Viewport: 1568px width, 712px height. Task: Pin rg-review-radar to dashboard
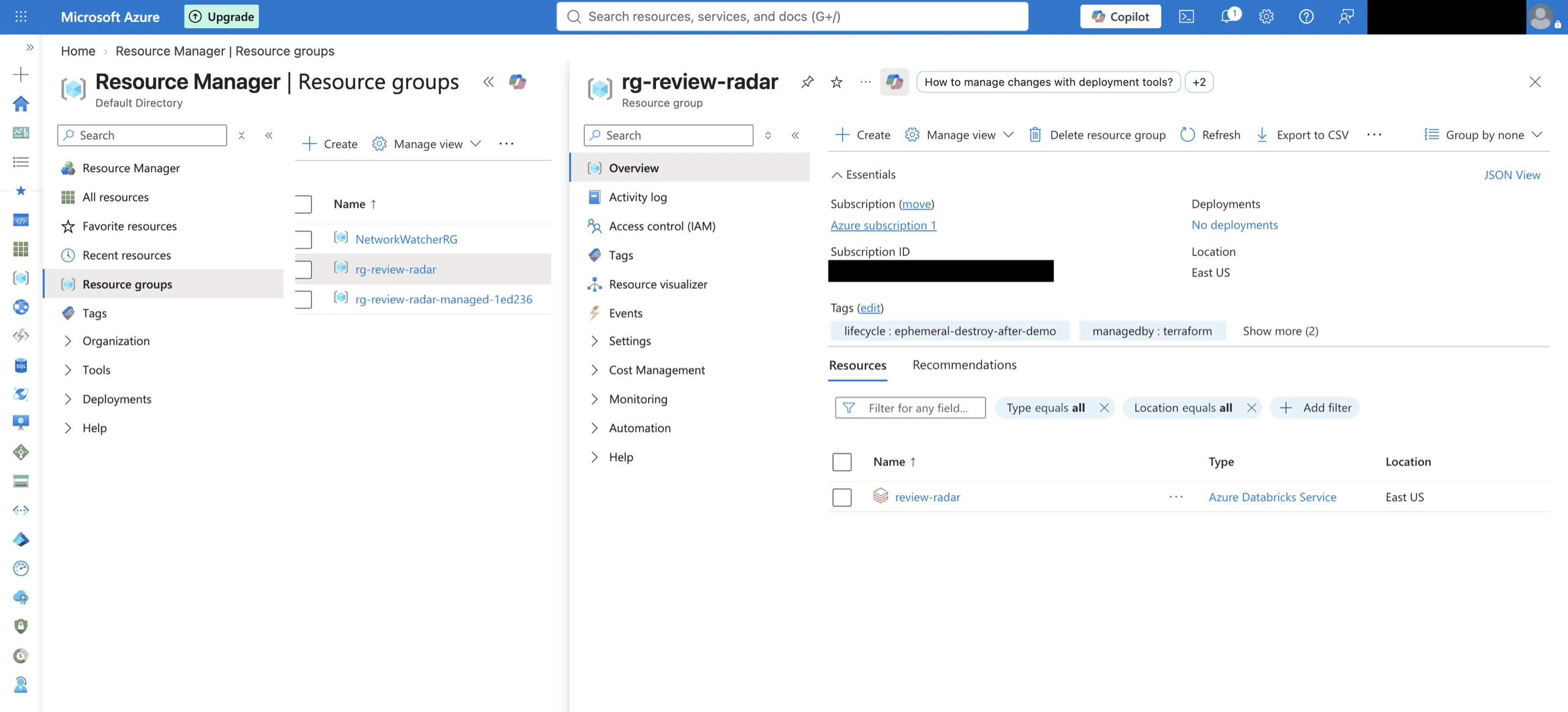point(807,81)
